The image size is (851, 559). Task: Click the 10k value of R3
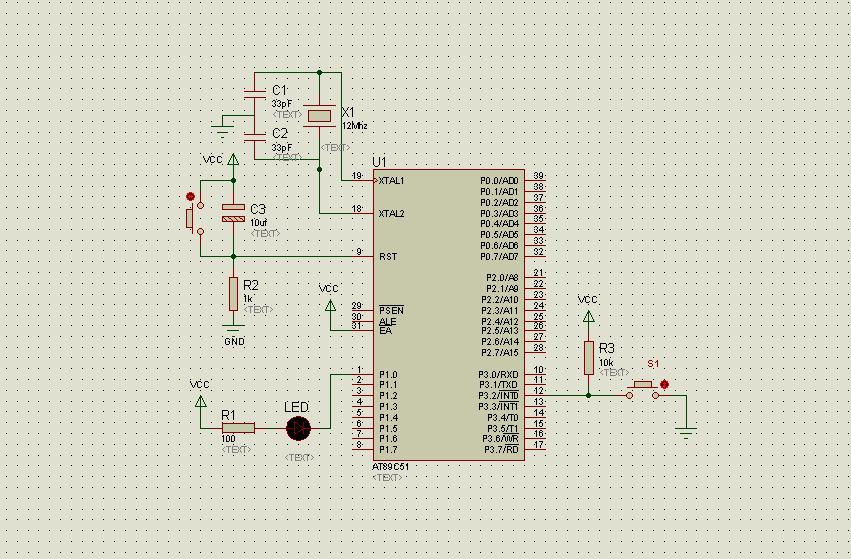pyautogui.click(x=606, y=363)
